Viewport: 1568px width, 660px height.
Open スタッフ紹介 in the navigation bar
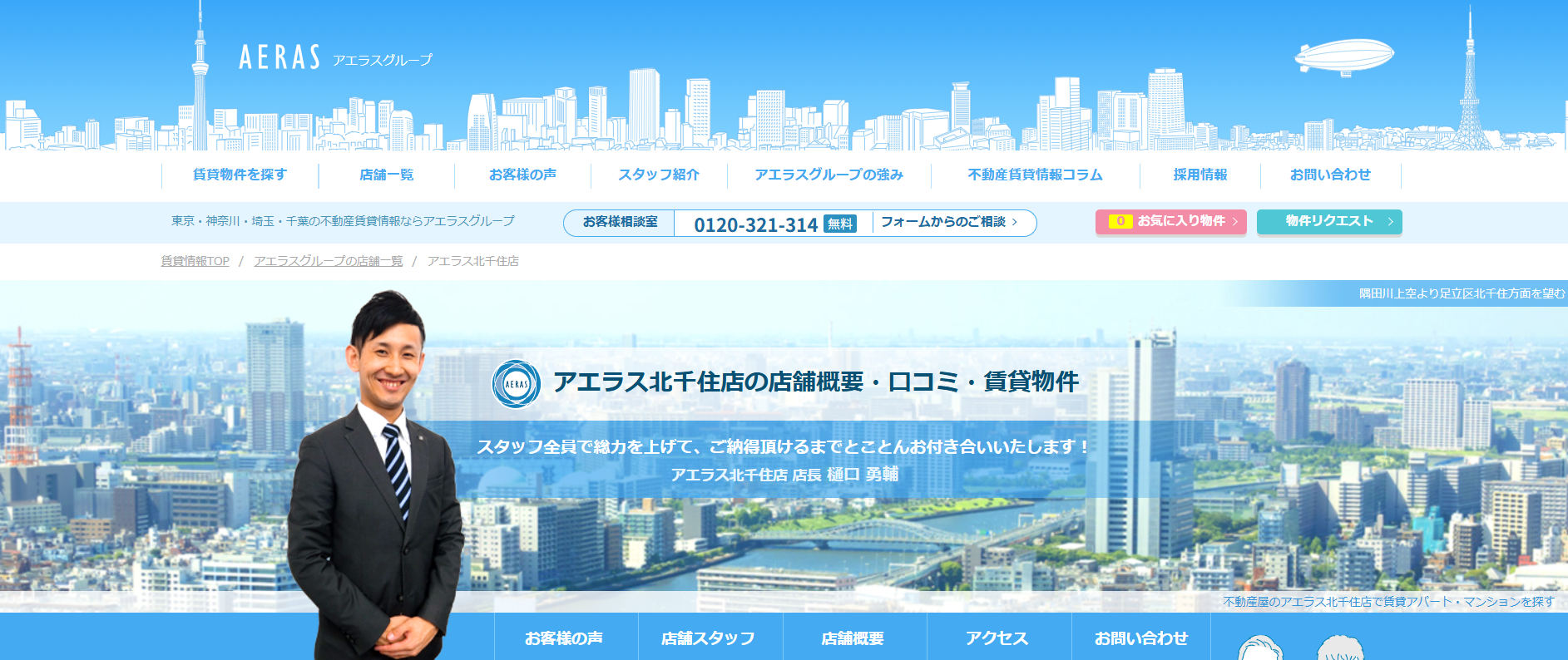(x=659, y=175)
